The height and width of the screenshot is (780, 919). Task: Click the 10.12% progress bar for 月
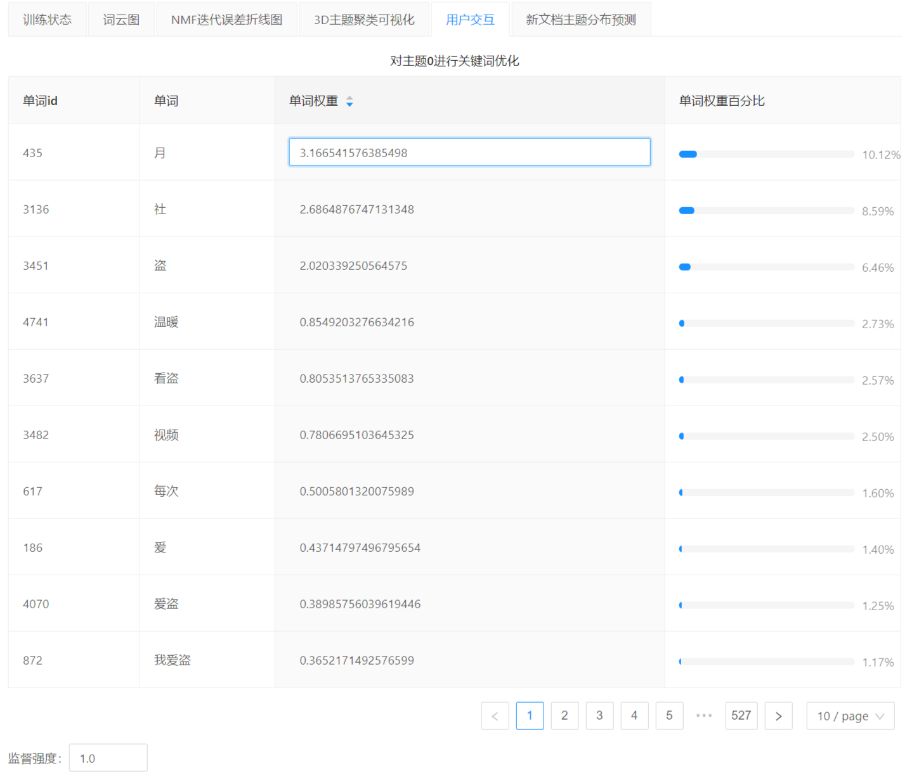click(x=766, y=154)
